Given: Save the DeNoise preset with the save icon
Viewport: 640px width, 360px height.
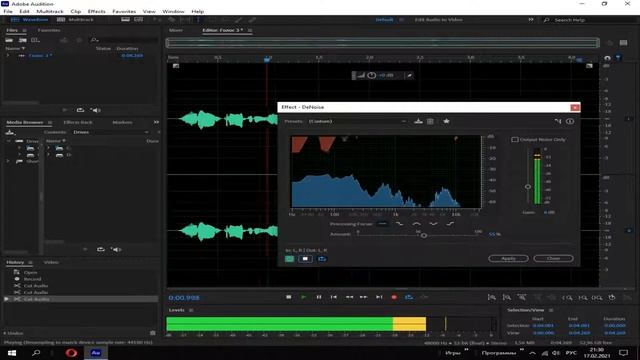Looking at the screenshot, I should coord(418,121).
